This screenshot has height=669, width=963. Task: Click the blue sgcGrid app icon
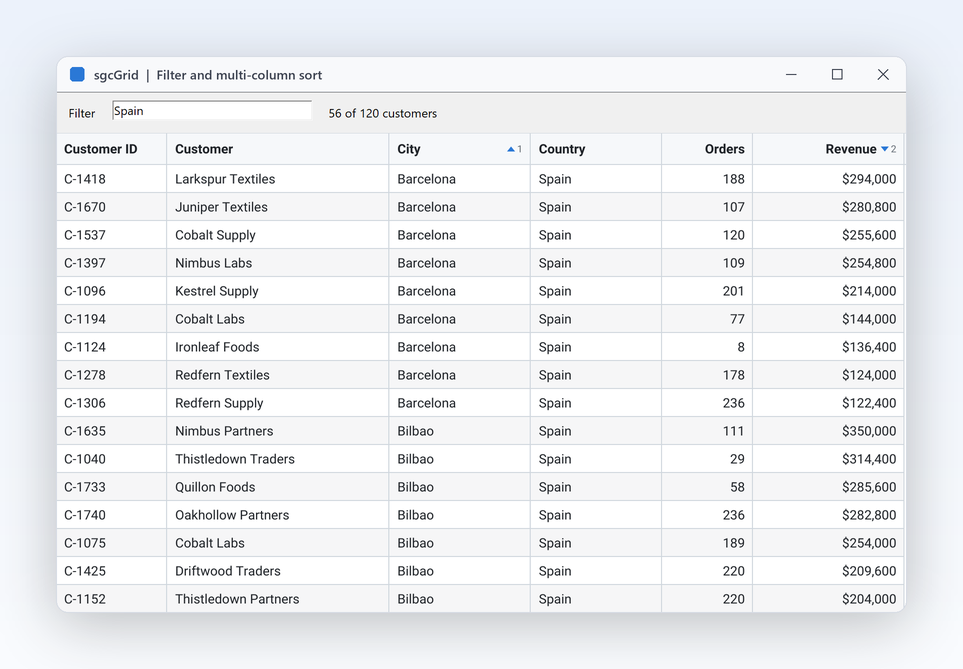77,74
